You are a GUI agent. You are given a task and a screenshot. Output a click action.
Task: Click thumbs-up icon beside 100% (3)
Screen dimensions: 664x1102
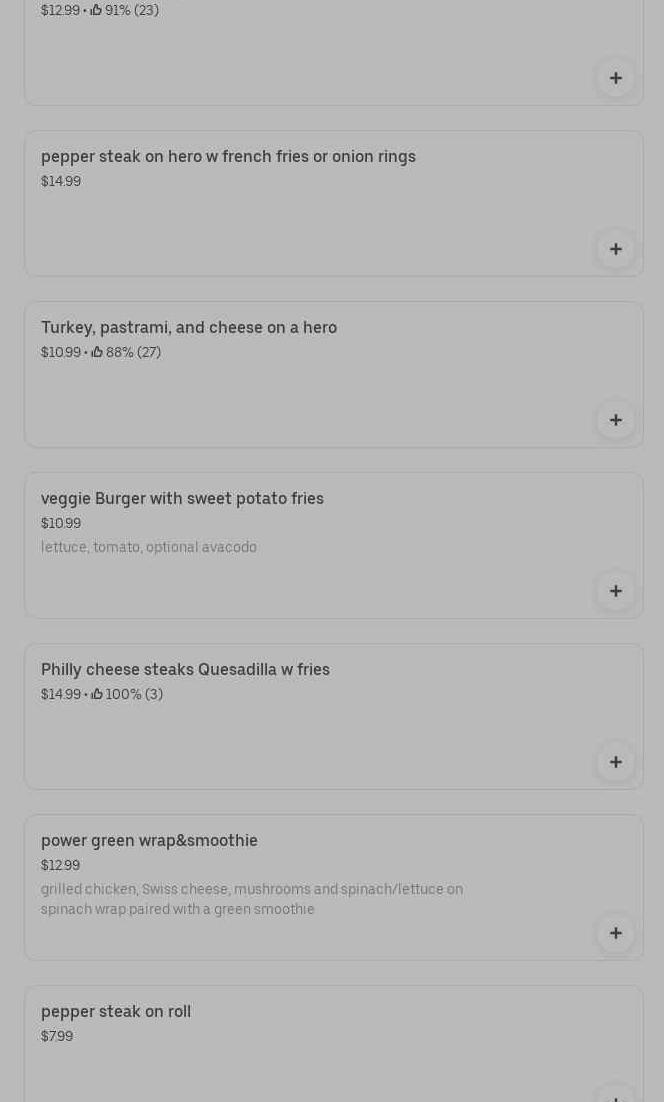coord(97,694)
